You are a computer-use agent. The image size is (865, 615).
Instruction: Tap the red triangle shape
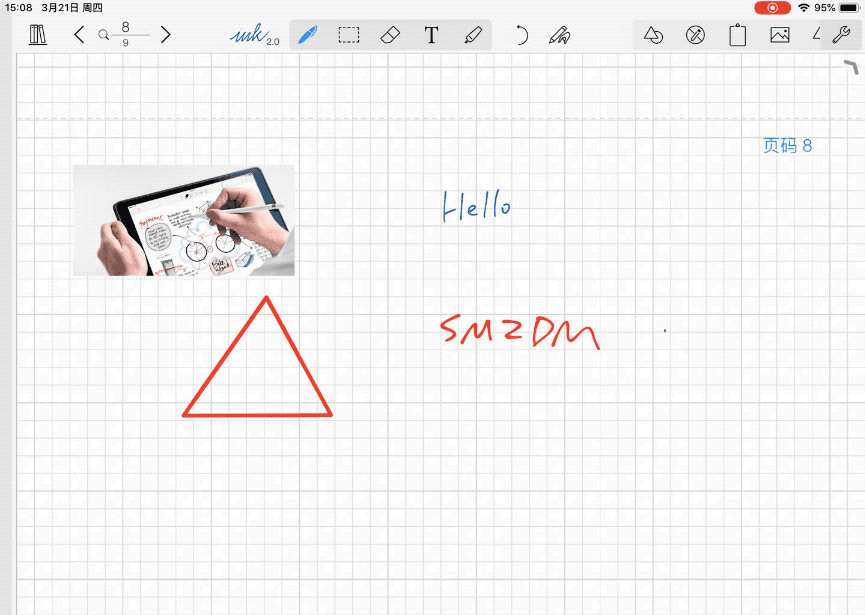(x=257, y=356)
